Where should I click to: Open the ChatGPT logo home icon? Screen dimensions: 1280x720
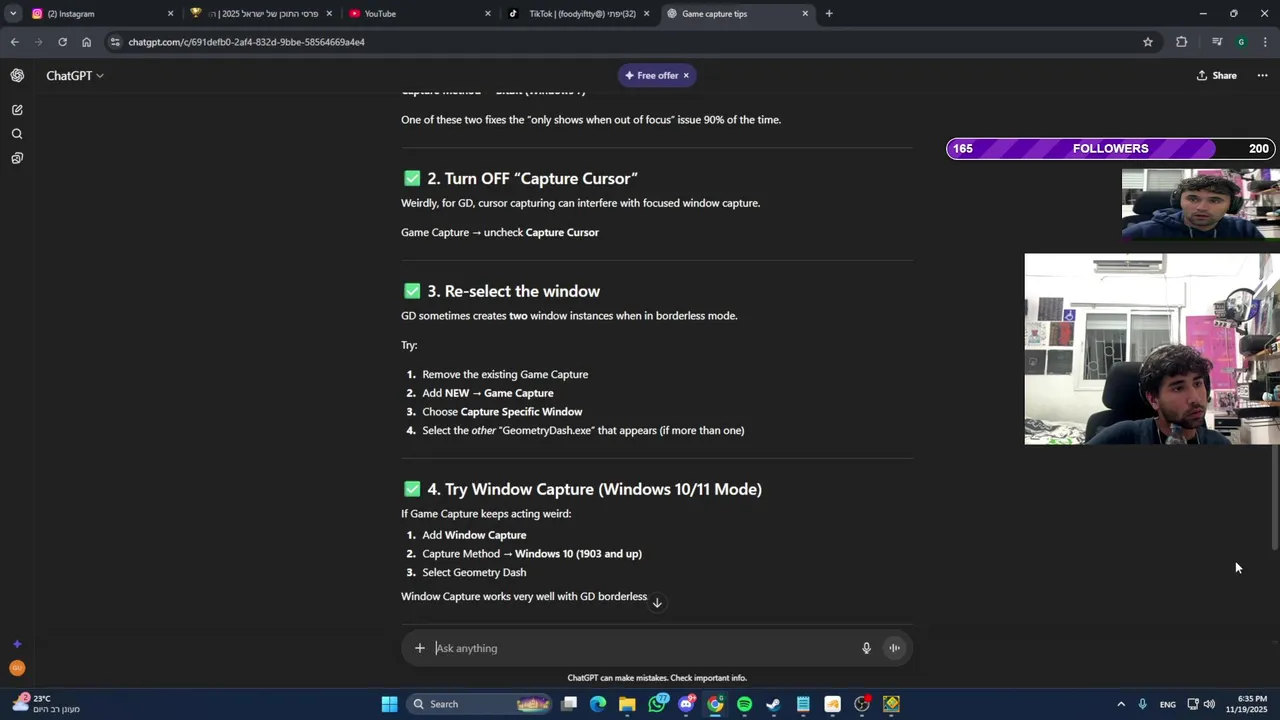coord(17,76)
